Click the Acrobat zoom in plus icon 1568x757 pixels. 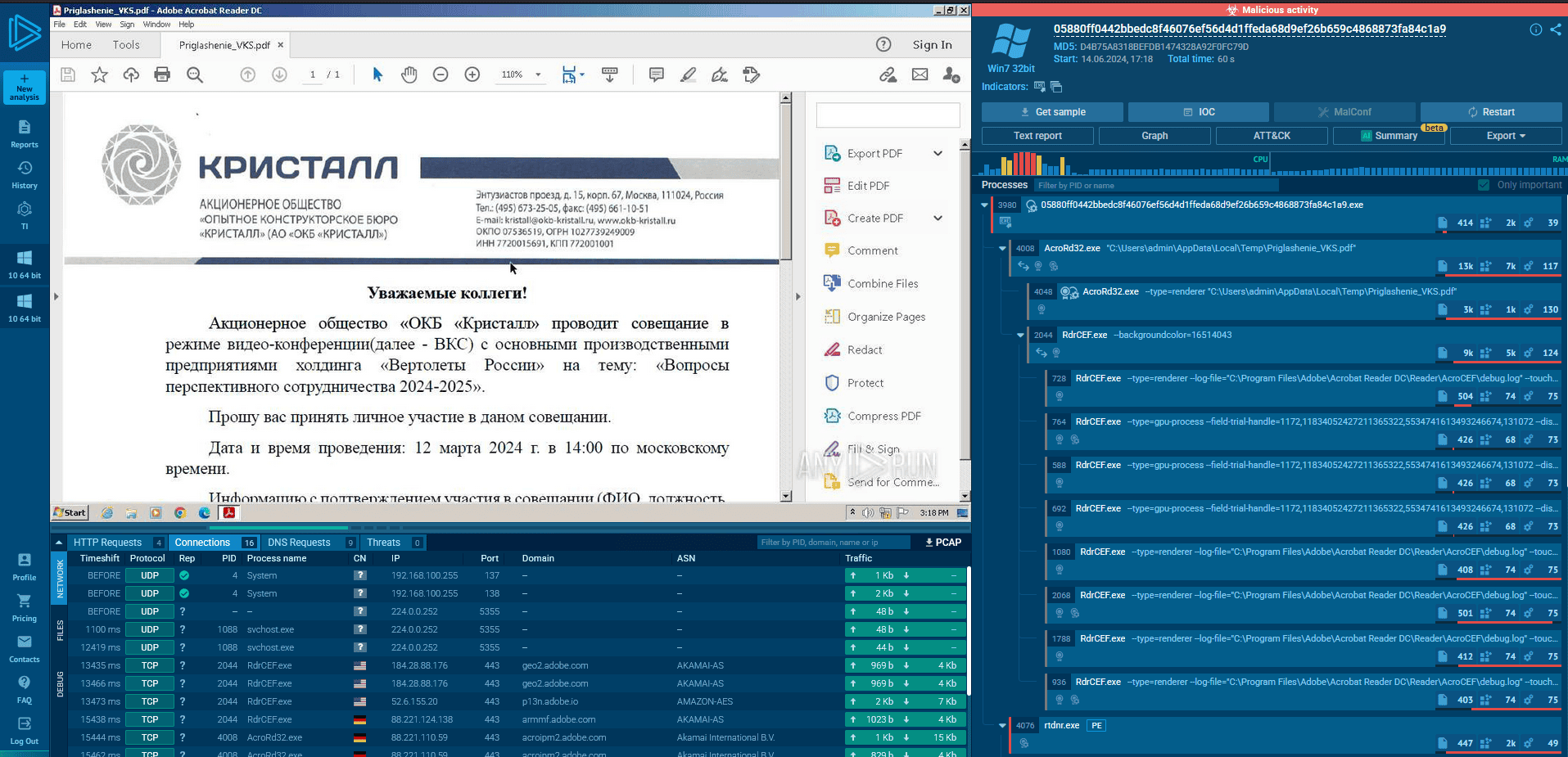(472, 74)
